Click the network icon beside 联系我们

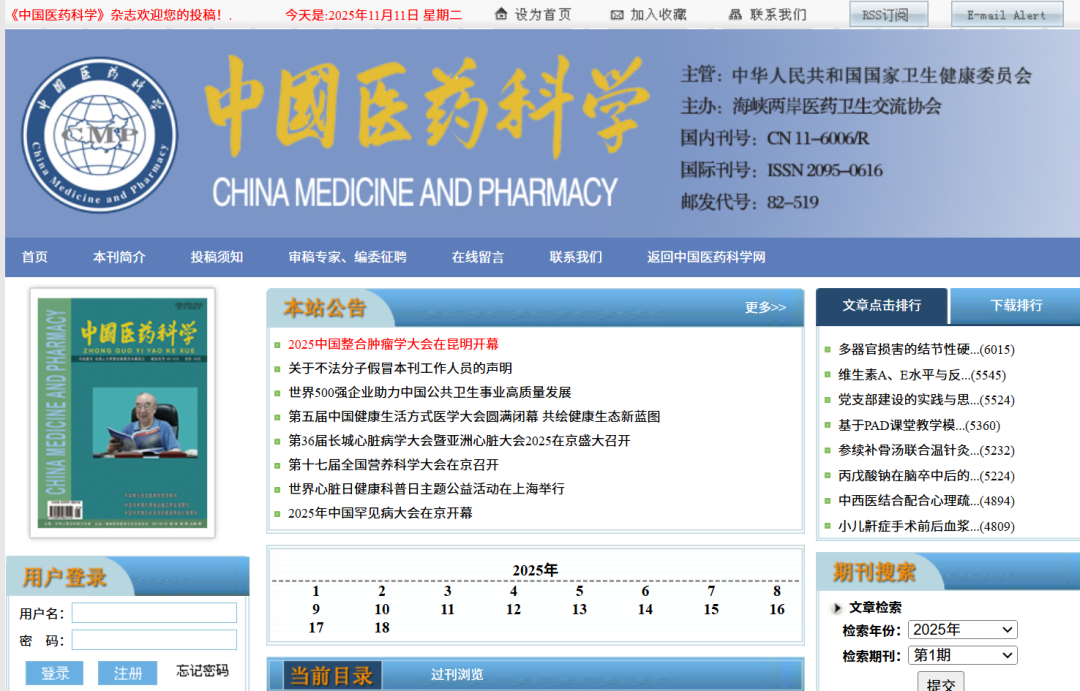tap(735, 14)
